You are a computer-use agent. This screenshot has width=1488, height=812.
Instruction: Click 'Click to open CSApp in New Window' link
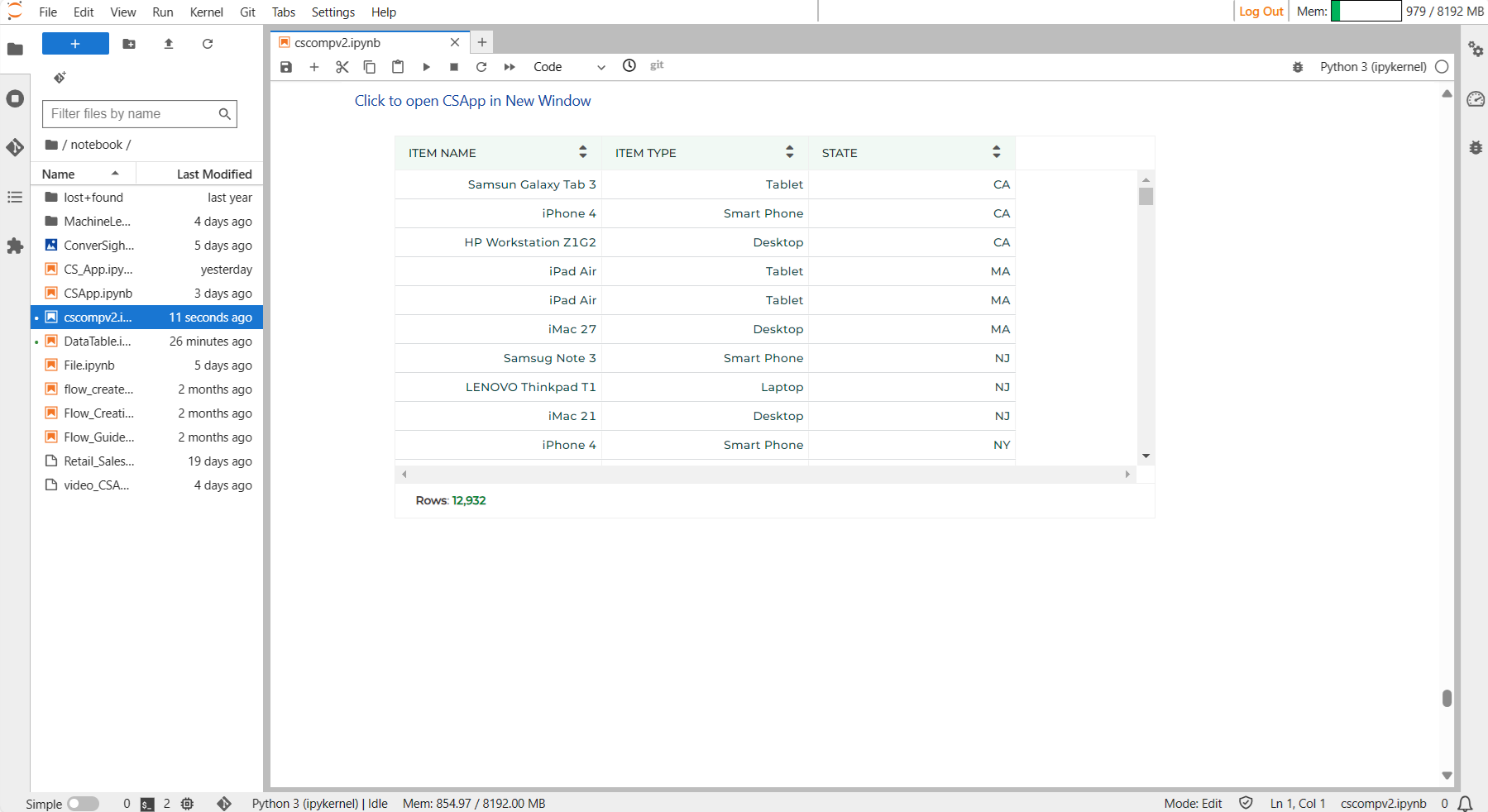pyautogui.click(x=472, y=101)
